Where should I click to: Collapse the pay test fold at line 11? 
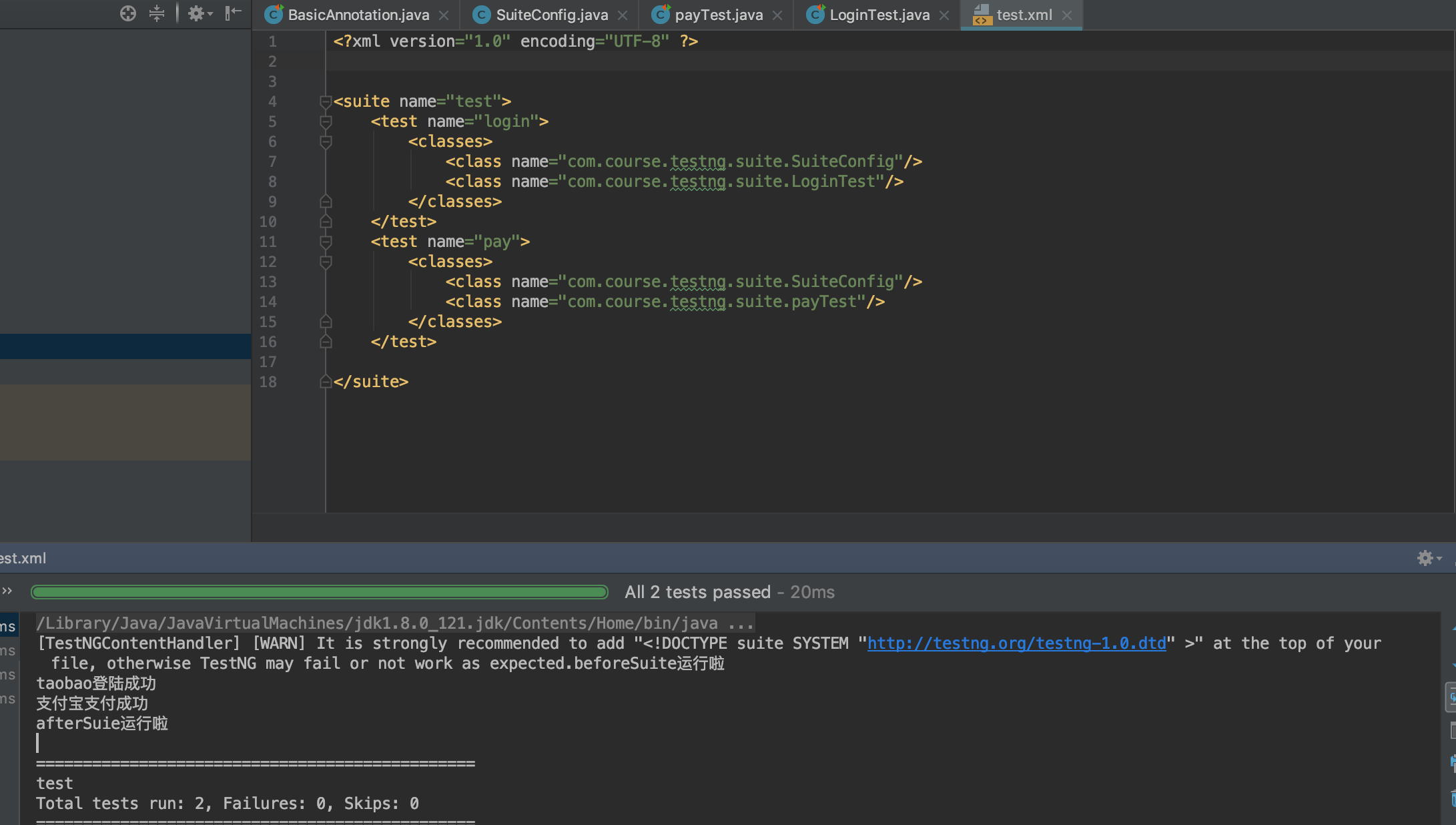click(x=326, y=242)
